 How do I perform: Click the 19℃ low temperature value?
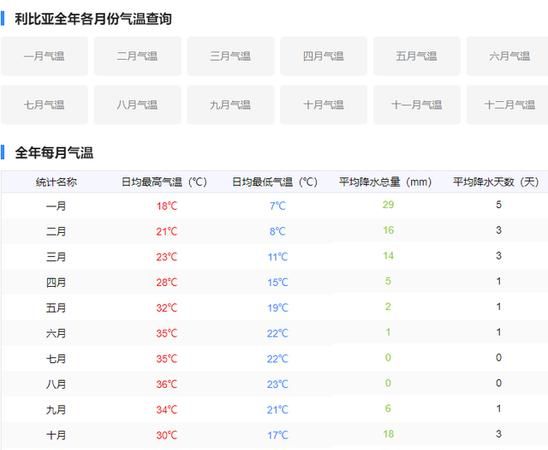277,308
